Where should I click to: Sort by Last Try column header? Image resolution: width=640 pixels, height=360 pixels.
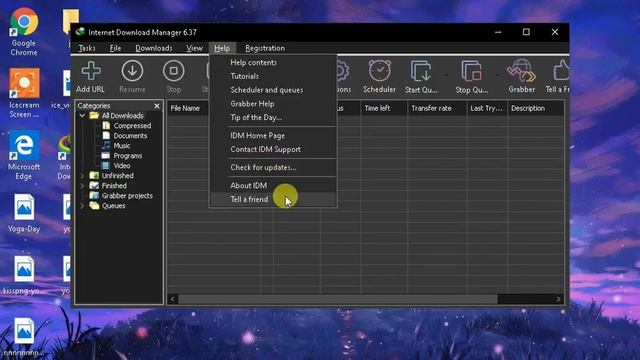click(x=487, y=108)
